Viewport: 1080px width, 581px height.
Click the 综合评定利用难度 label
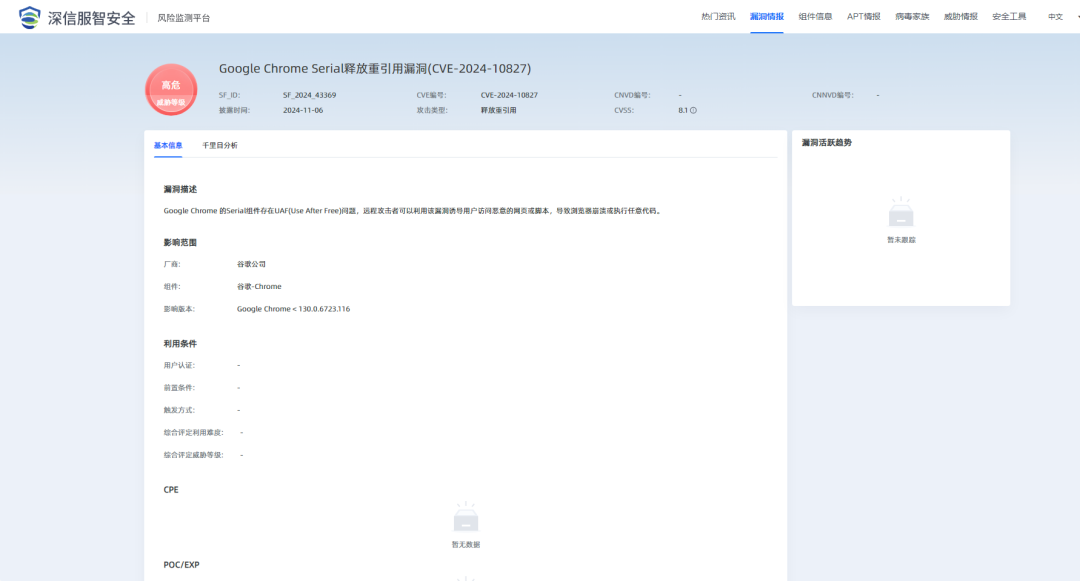point(194,432)
